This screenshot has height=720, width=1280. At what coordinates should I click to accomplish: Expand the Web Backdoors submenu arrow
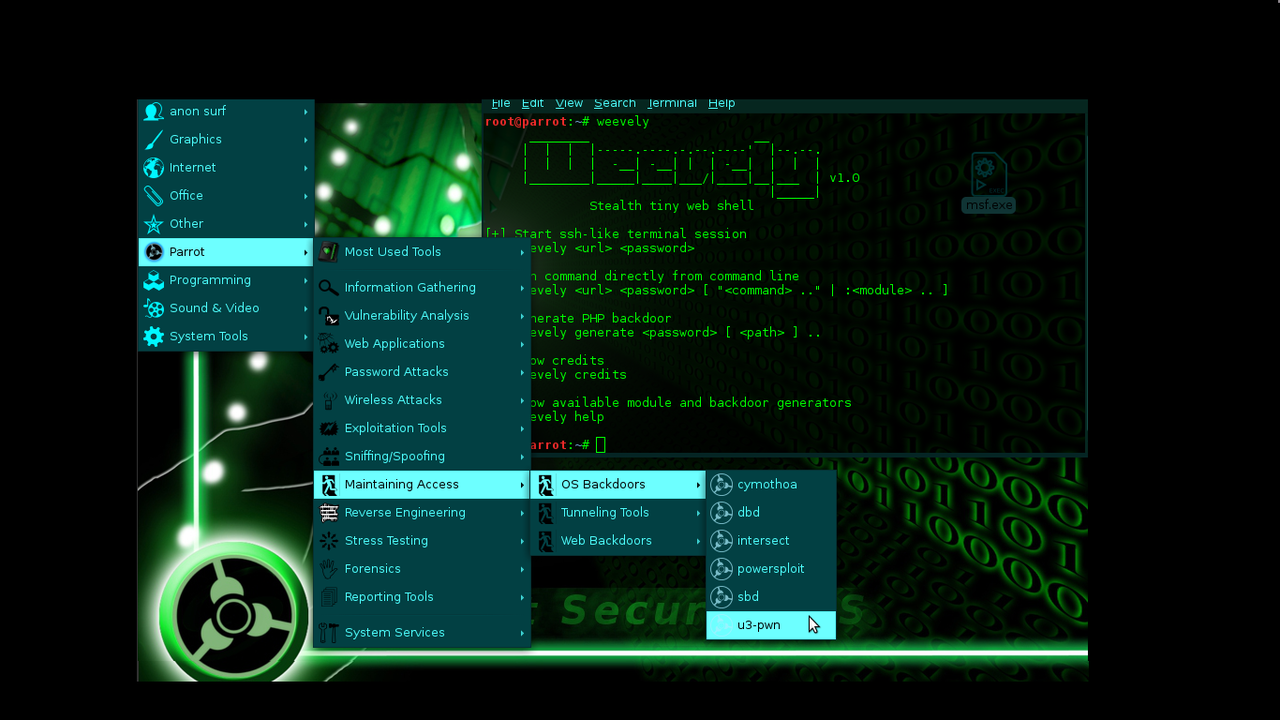[x=698, y=541]
